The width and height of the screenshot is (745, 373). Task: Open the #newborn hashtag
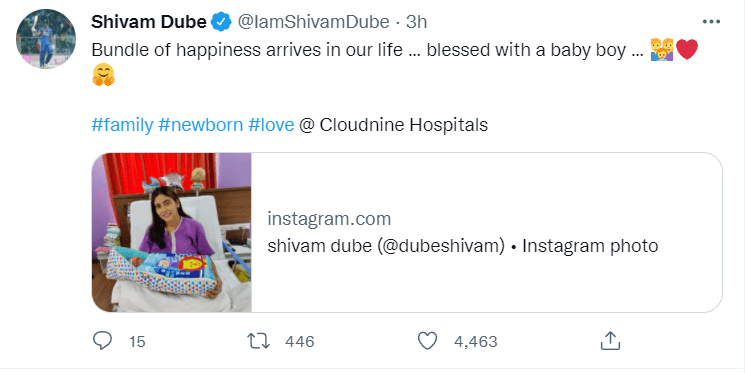pos(201,125)
